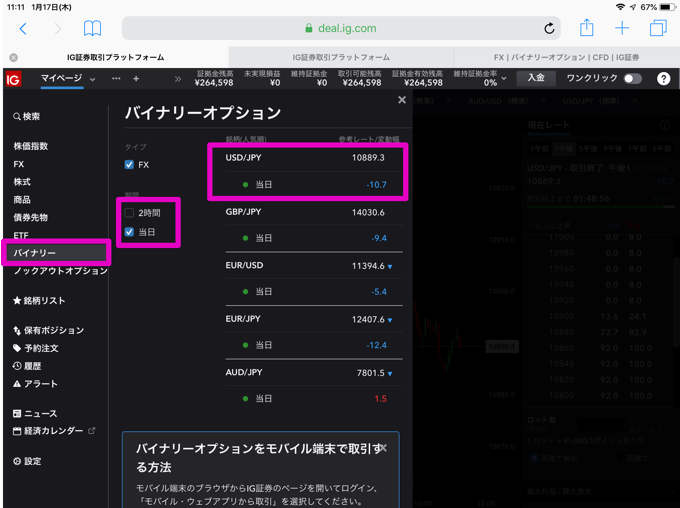Show all Safari tabs overview
Viewport: 680px width, 508px height.
[658, 28]
